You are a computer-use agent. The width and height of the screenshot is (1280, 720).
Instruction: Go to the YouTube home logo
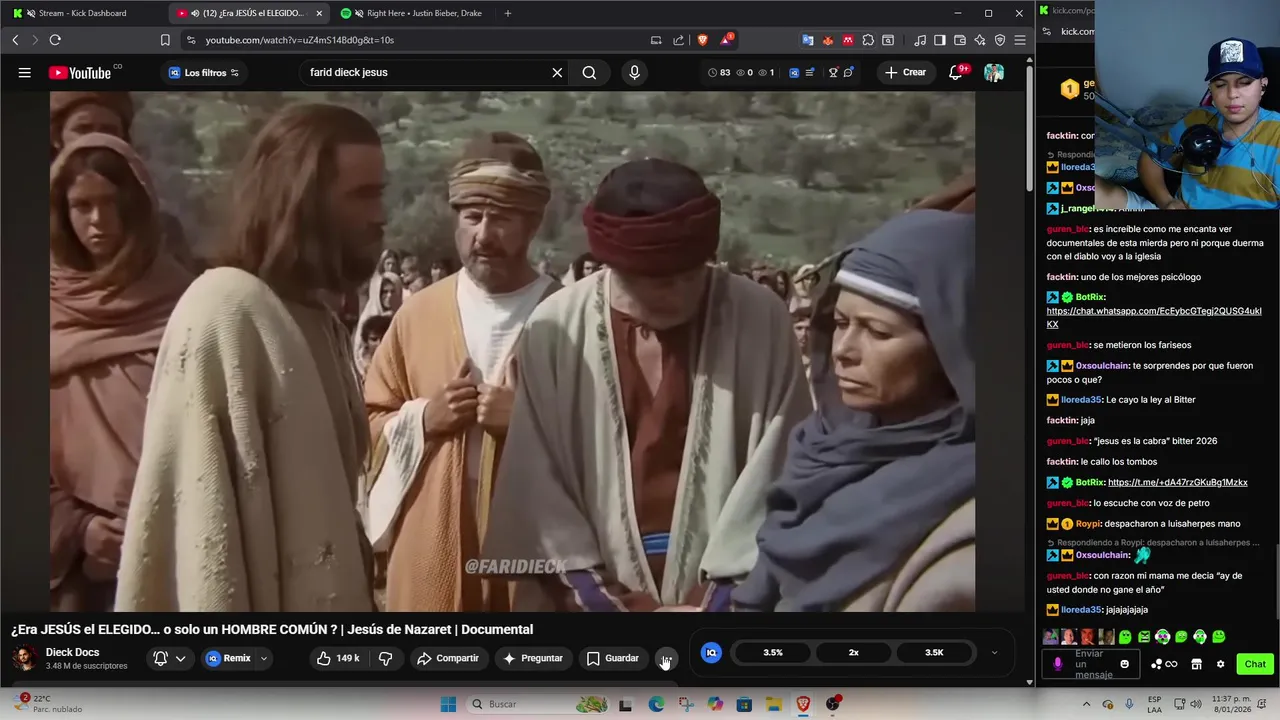click(x=80, y=72)
